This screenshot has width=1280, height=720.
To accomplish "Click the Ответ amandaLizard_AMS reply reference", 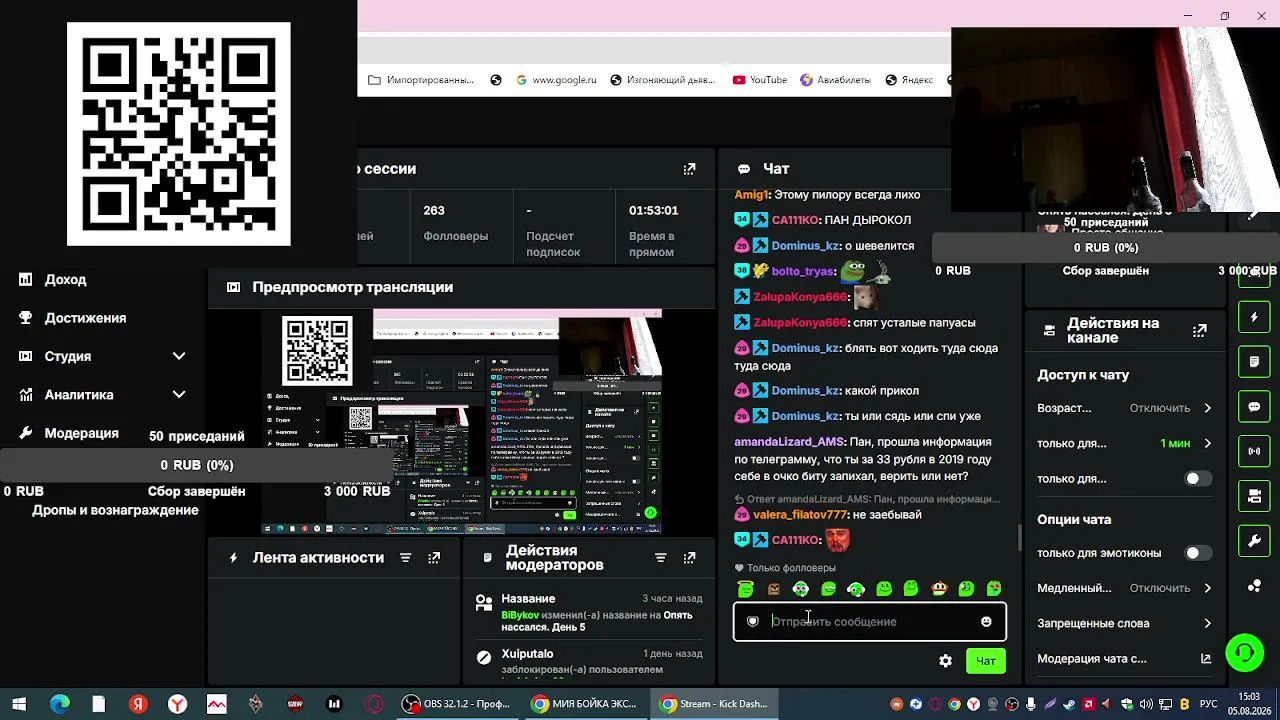I will coord(867,499).
